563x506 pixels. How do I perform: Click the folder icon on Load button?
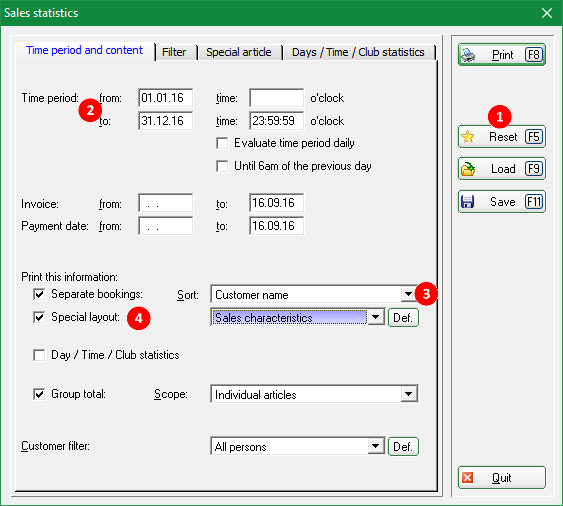click(468, 169)
